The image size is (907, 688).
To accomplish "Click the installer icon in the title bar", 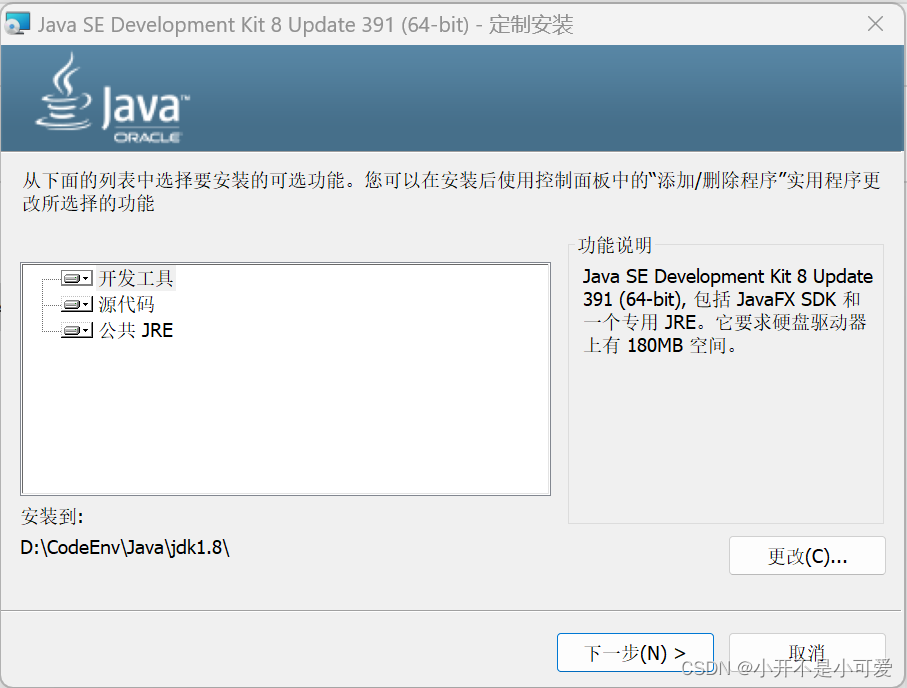I will [18, 22].
